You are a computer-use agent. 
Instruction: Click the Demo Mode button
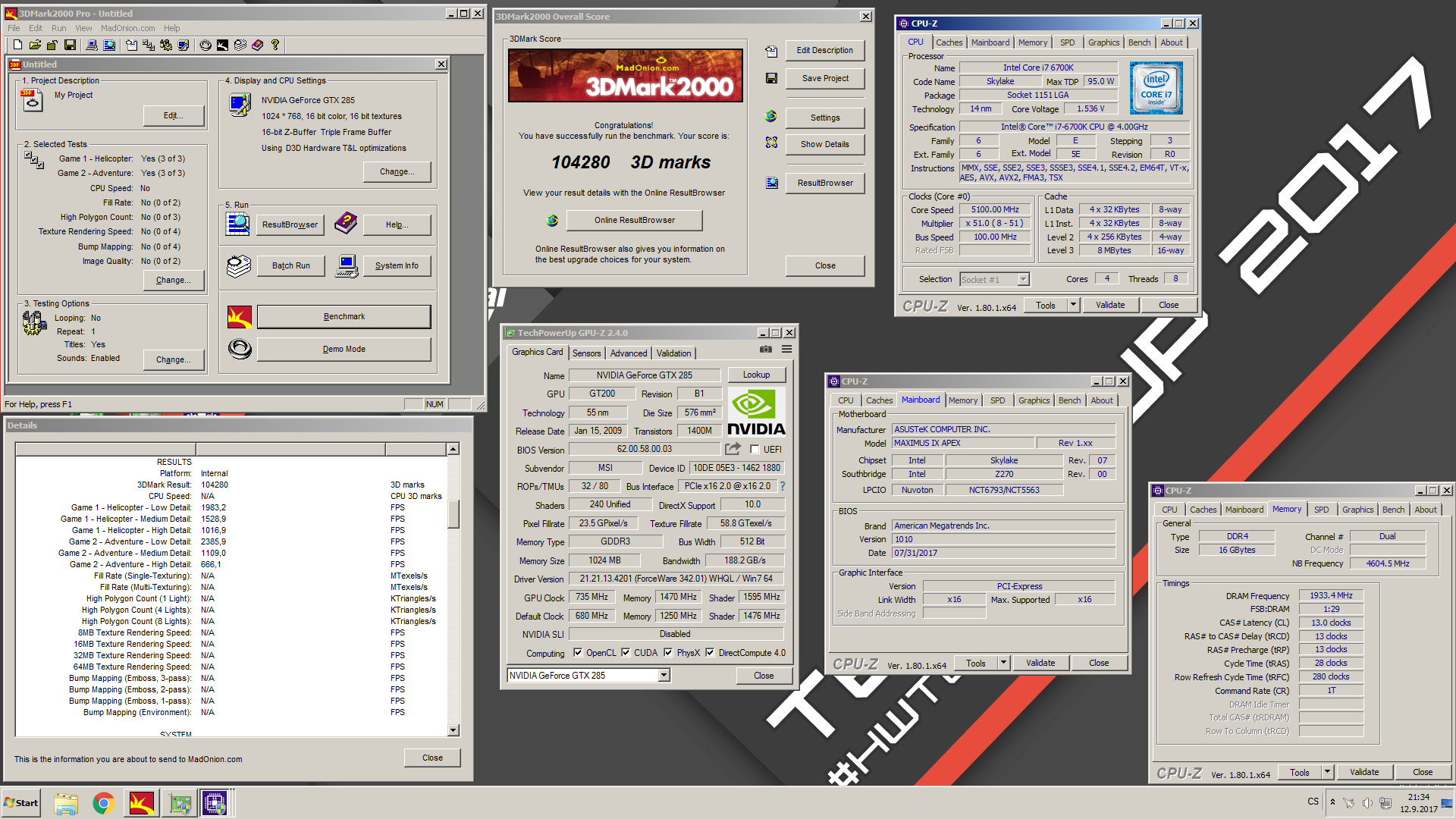point(344,350)
